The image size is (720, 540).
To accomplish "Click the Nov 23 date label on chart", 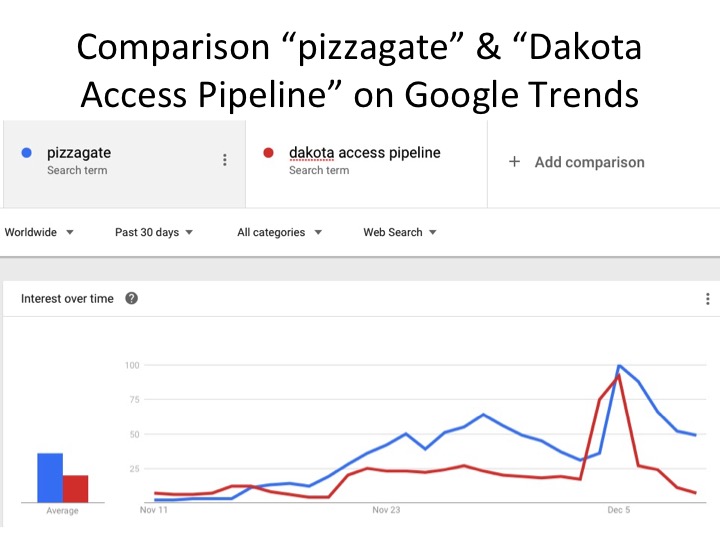I will pos(386,509).
